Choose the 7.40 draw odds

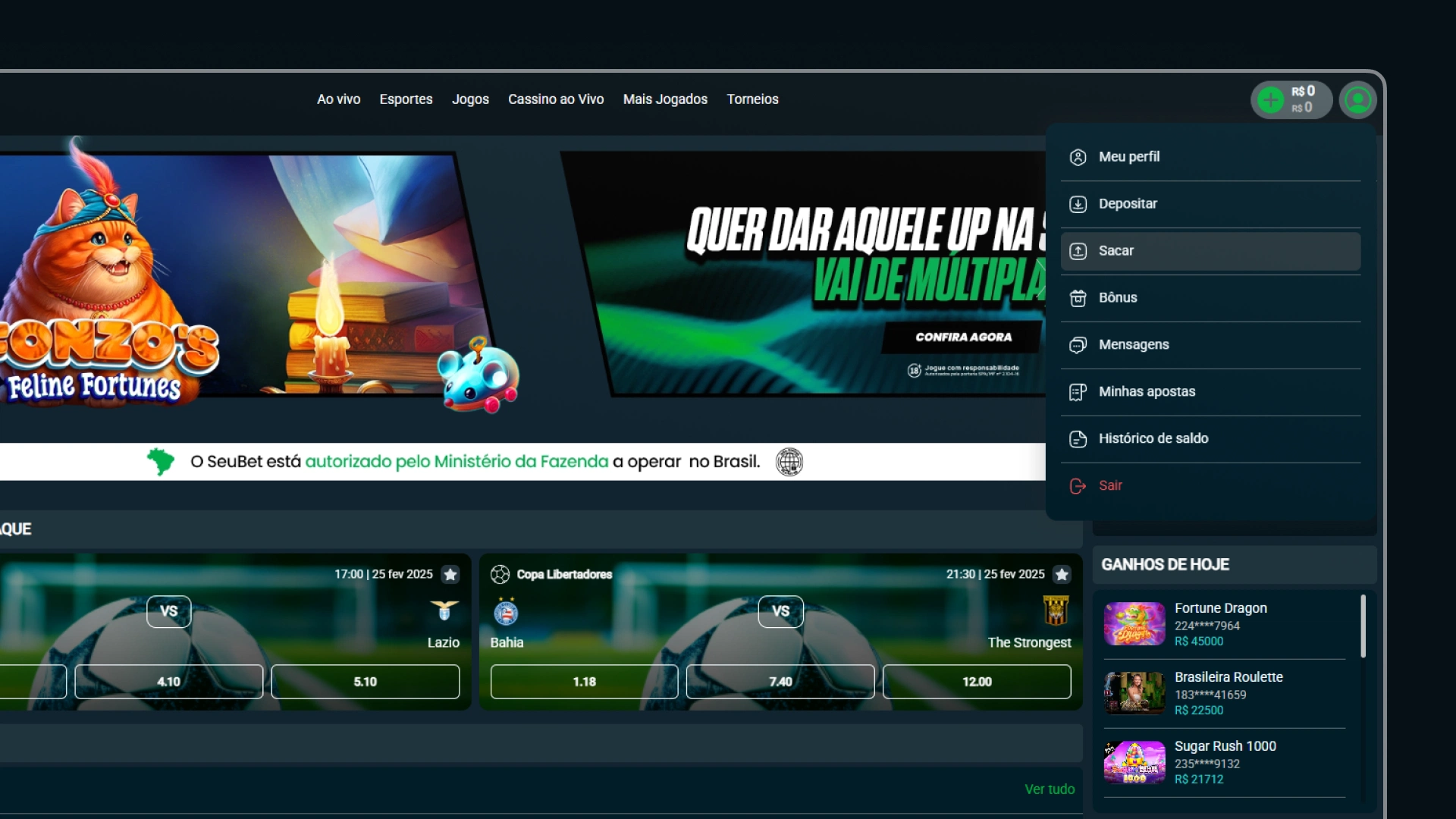[x=780, y=682]
